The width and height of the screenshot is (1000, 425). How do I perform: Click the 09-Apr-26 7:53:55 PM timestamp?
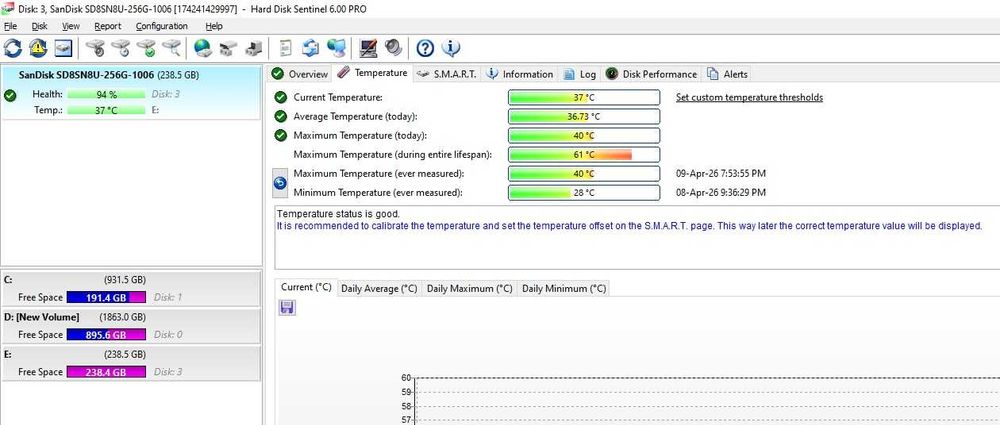(x=721, y=174)
